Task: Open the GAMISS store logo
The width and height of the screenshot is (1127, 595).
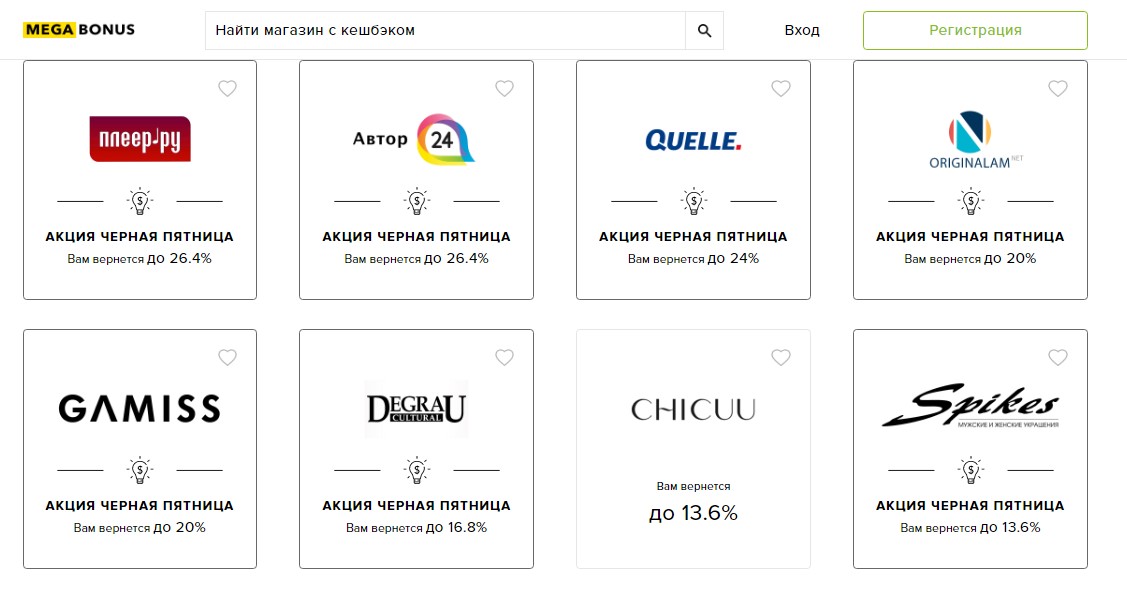Action: coord(140,408)
